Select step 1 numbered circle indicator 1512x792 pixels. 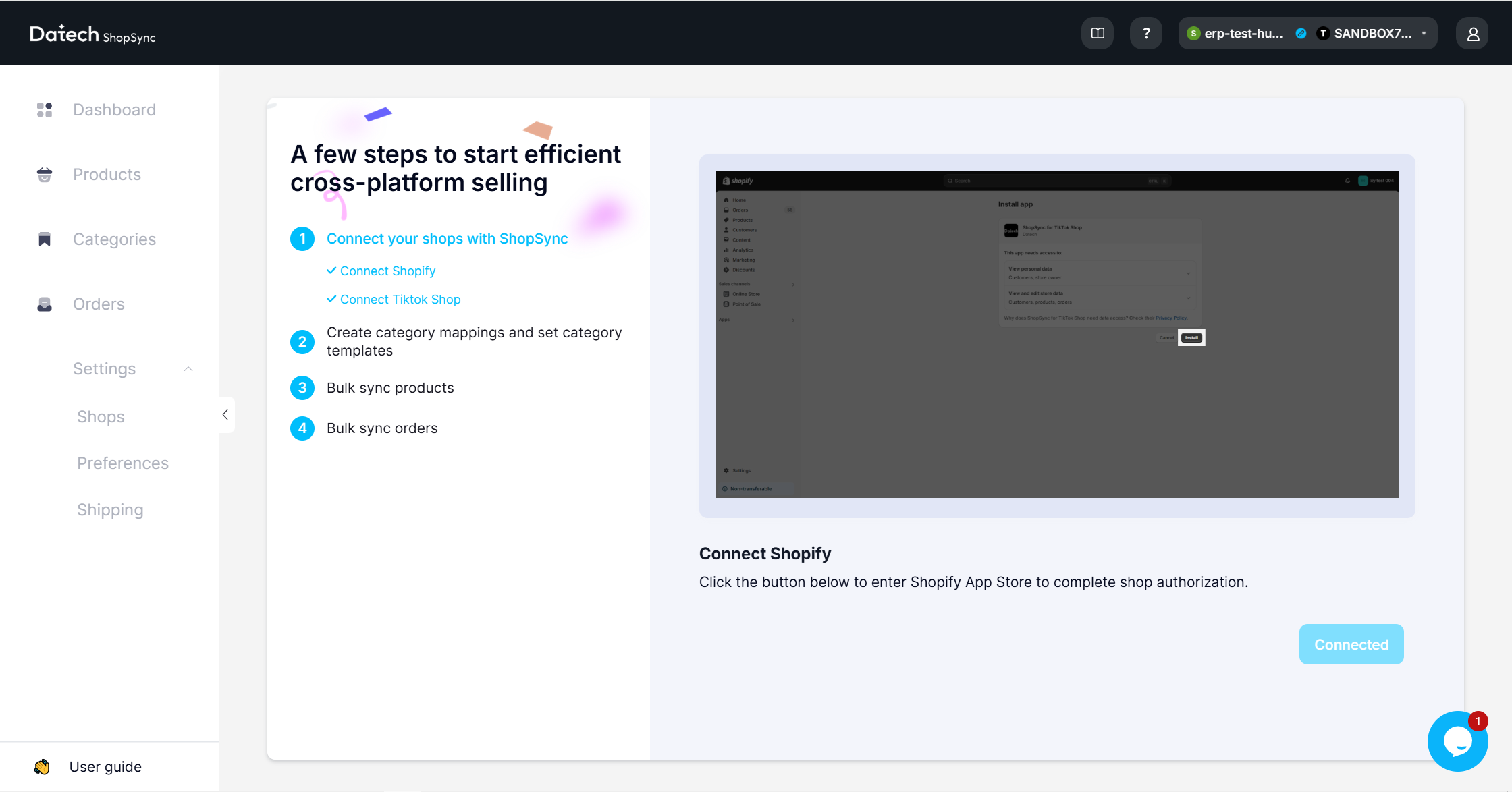tap(302, 239)
